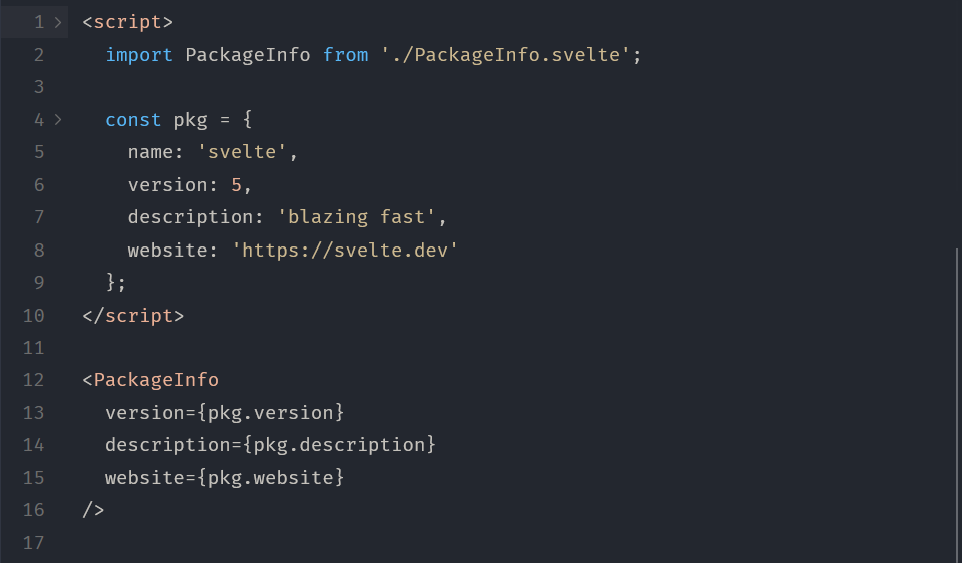This screenshot has width=962, height=563.
Task: Follow the './PackageInfo.svelte' import path
Action: (x=510, y=55)
